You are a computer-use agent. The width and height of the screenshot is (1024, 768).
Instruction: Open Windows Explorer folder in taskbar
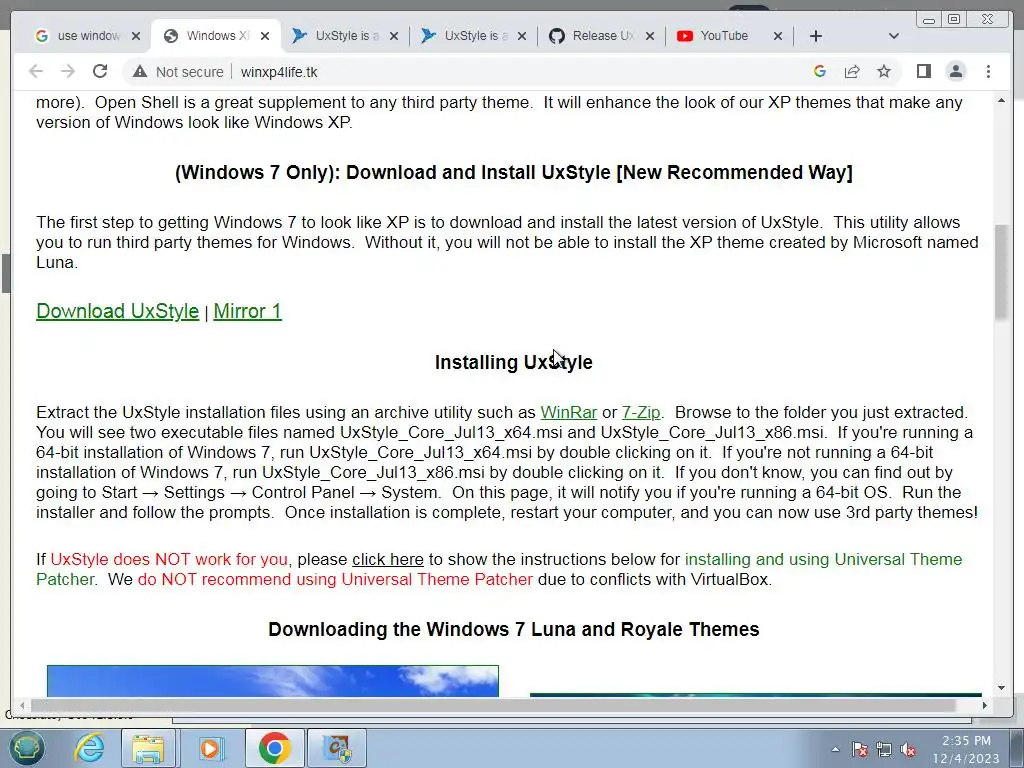point(148,748)
